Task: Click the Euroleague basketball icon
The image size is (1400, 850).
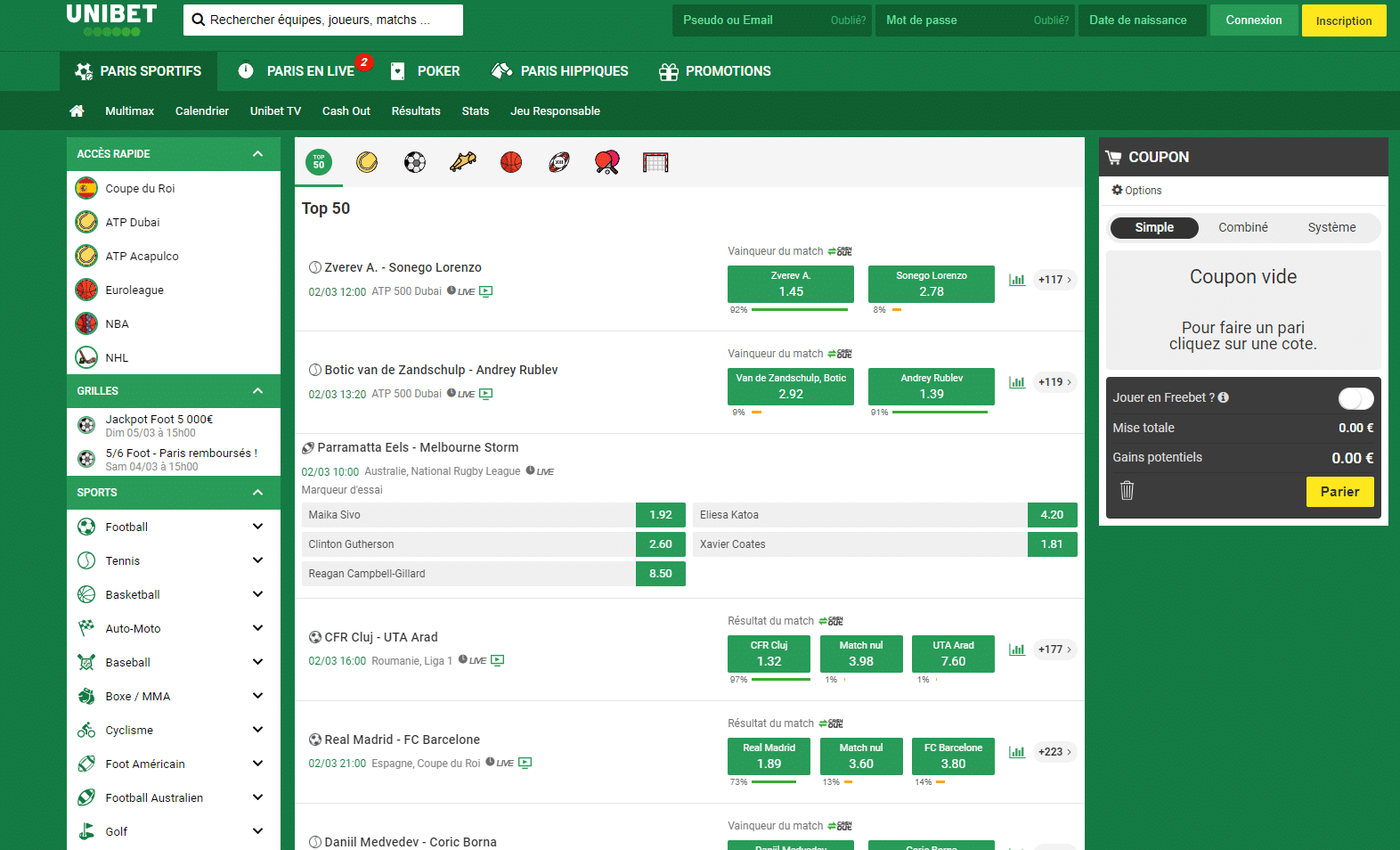Action: click(86, 290)
